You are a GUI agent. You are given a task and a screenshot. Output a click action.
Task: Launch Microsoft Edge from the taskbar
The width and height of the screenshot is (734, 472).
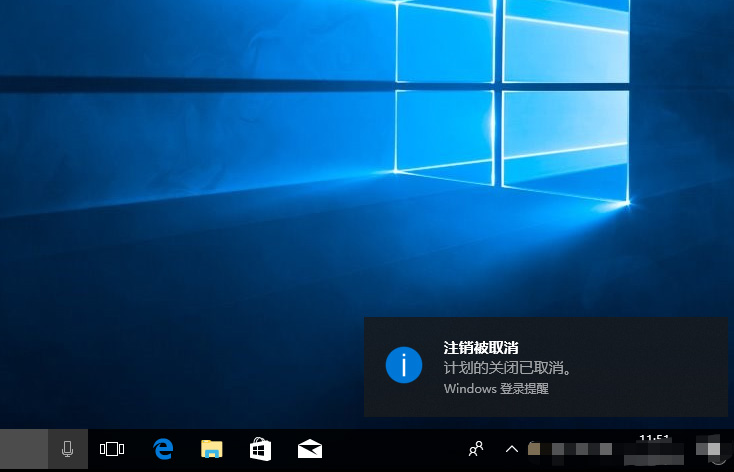(x=162, y=450)
